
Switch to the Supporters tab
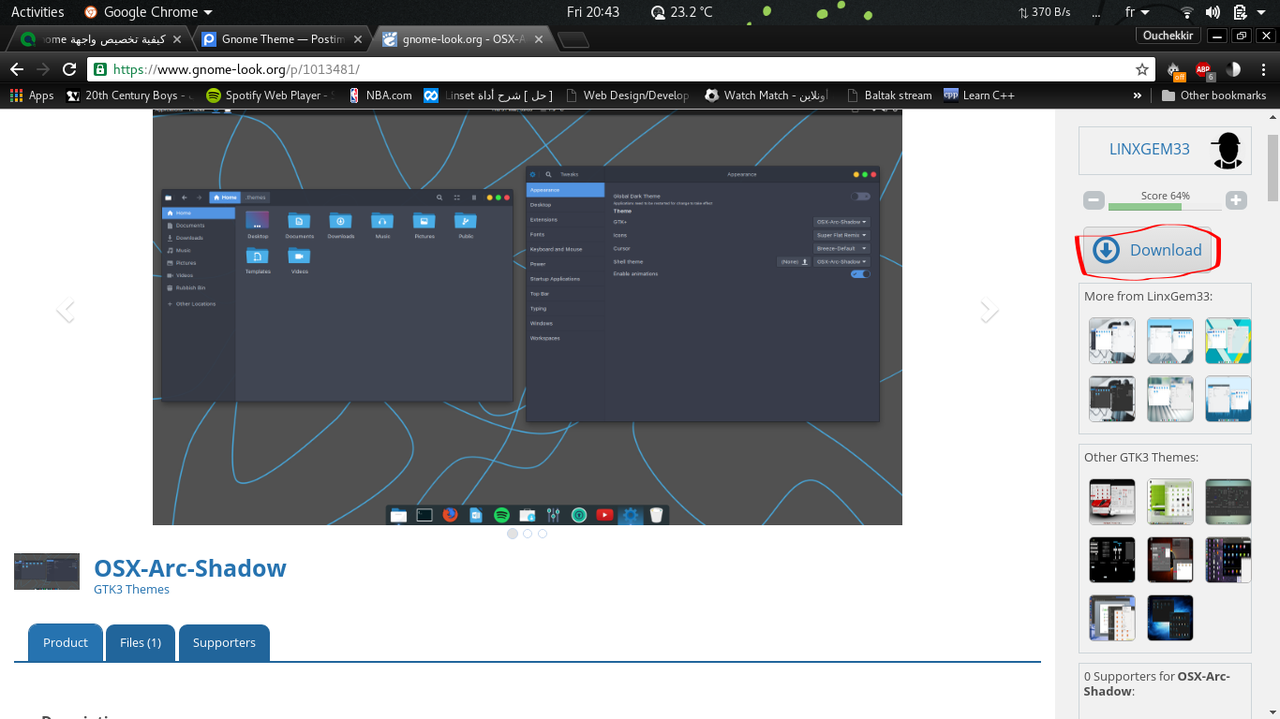224,643
